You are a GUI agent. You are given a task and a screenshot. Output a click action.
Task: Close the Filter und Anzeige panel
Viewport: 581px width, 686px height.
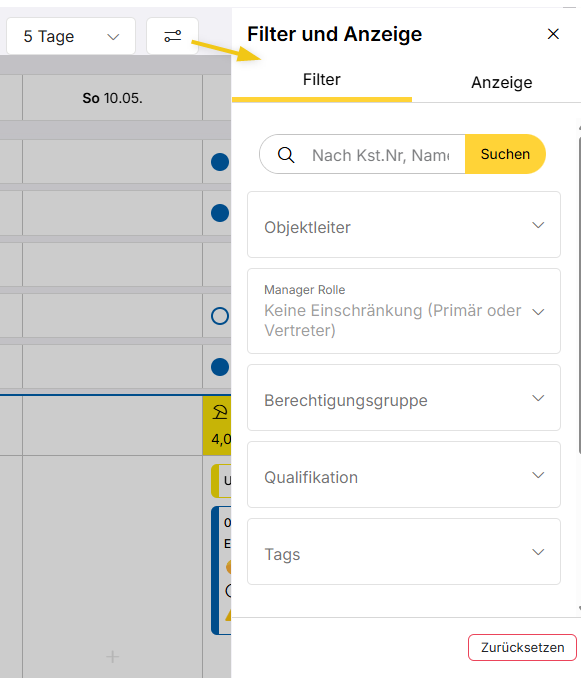click(553, 34)
